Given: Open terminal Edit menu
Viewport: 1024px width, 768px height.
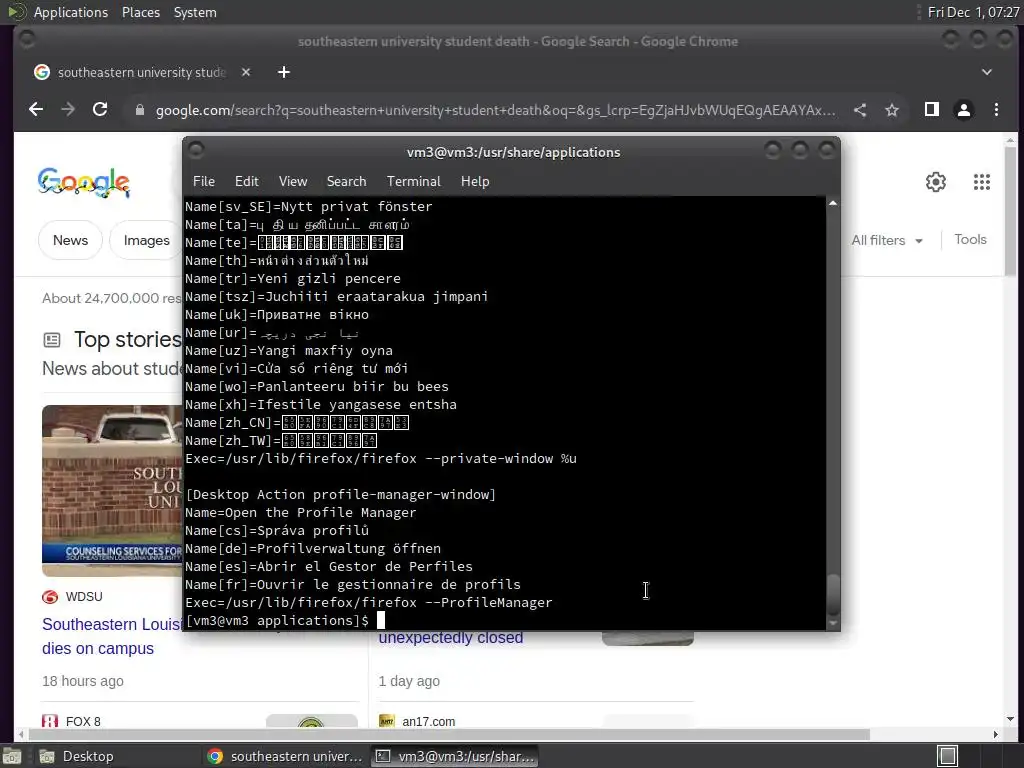Looking at the screenshot, I should pyautogui.click(x=246, y=182).
